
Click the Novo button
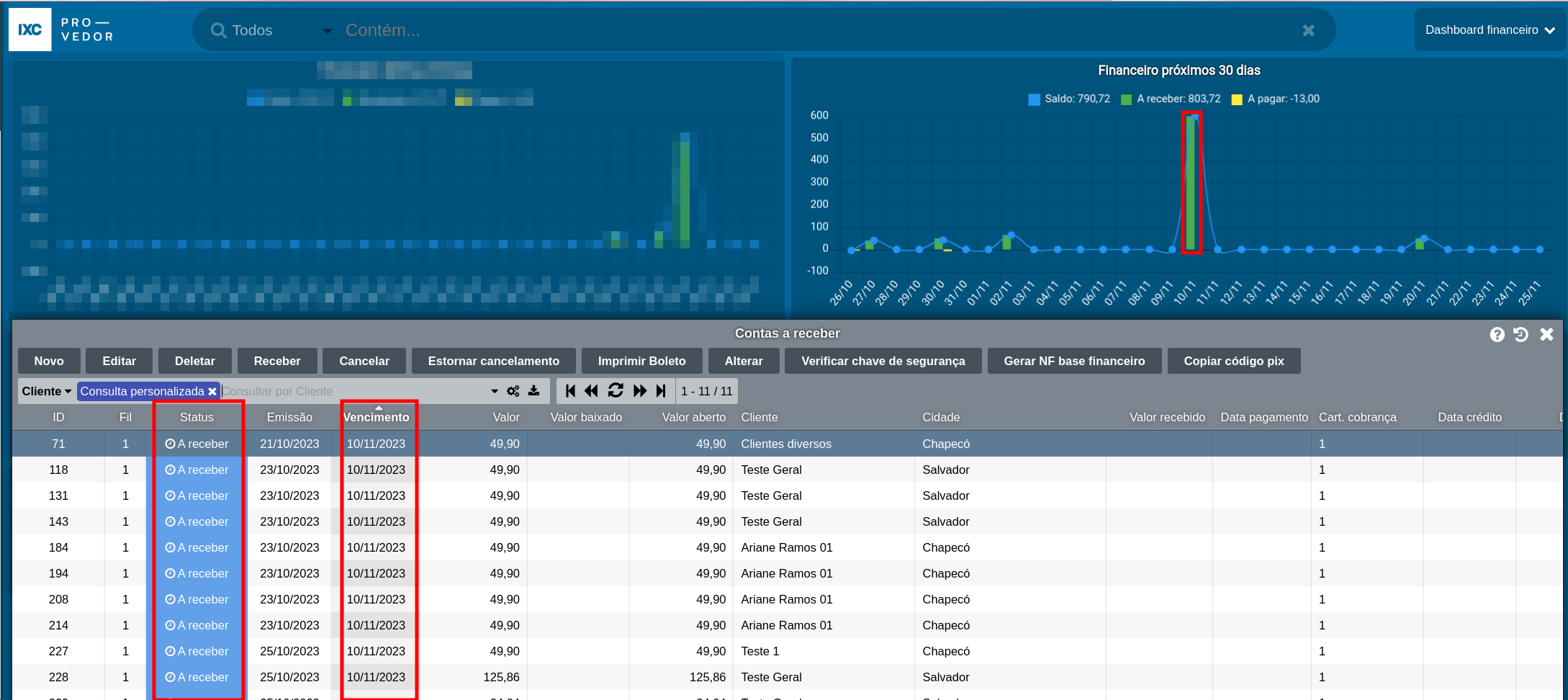point(49,361)
